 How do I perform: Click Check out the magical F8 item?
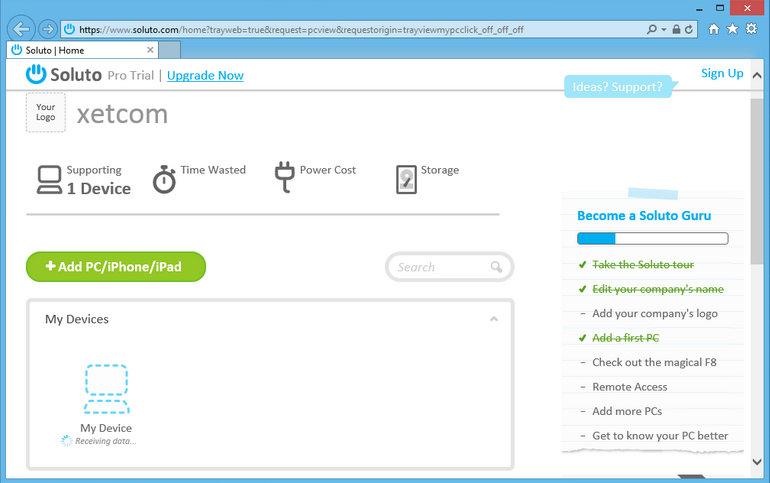[654, 362]
